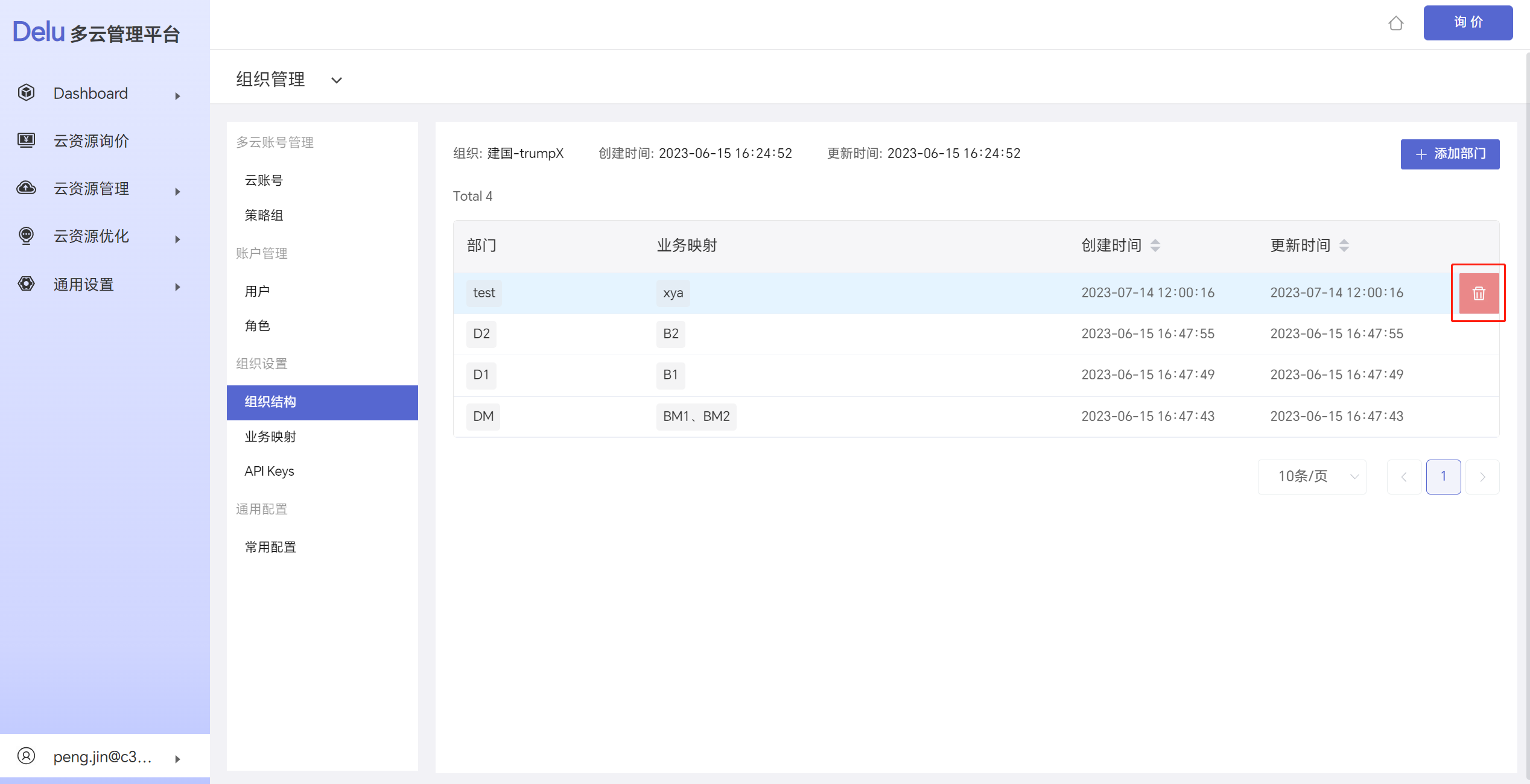Click the 云资源管理 cloud icon
The image size is (1530, 784).
pos(27,188)
